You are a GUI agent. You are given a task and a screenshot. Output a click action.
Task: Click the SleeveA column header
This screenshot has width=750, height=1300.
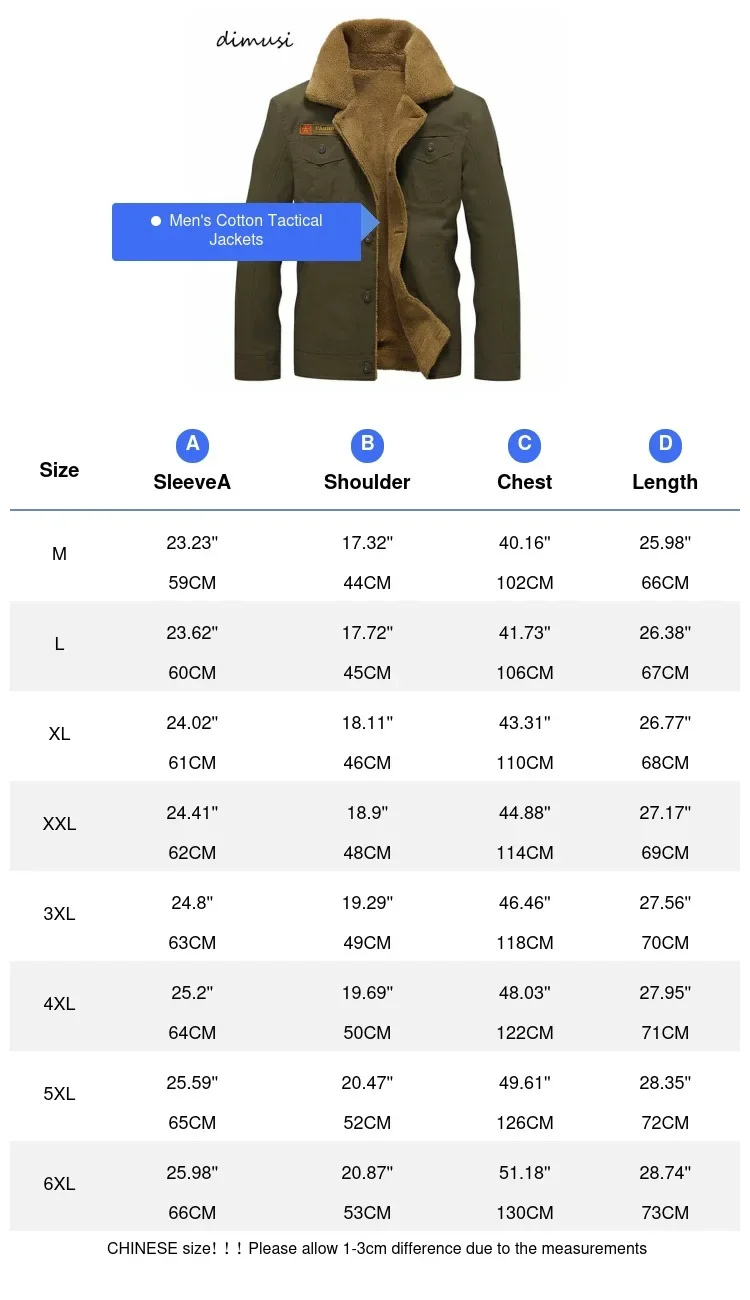(x=192, y=482)
